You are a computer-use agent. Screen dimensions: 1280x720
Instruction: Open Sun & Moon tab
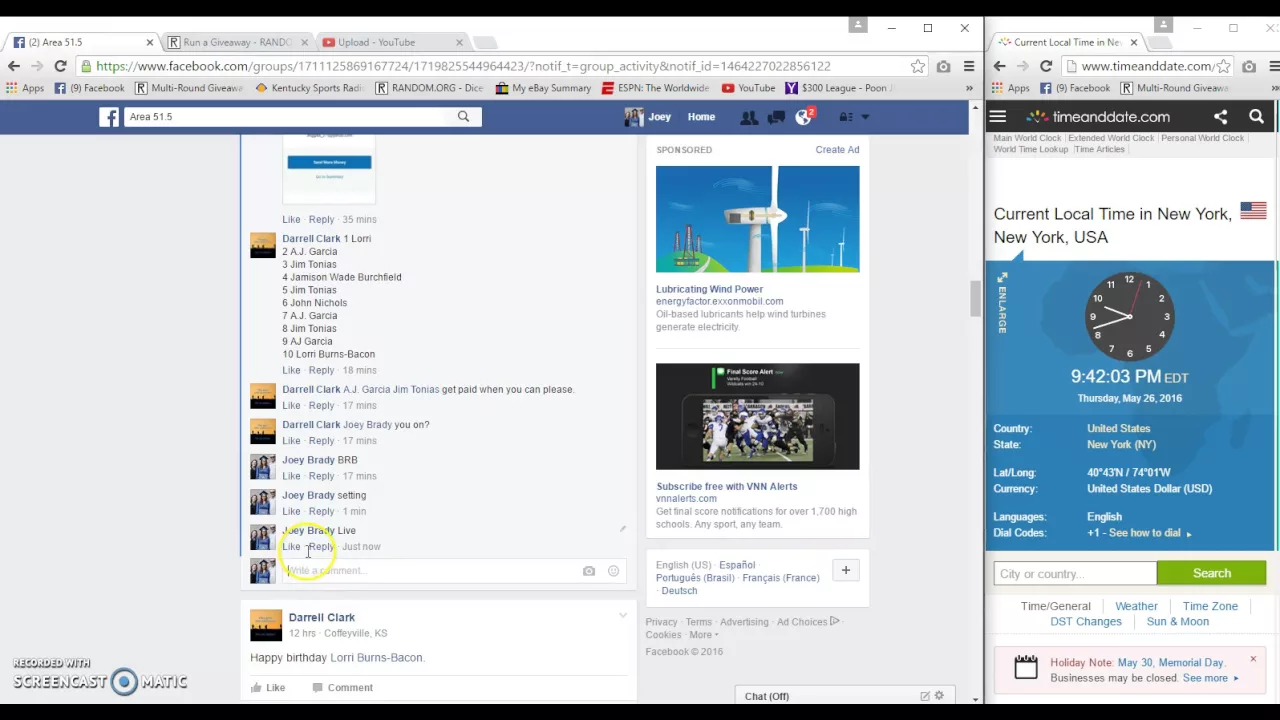tap(1178, 622)
